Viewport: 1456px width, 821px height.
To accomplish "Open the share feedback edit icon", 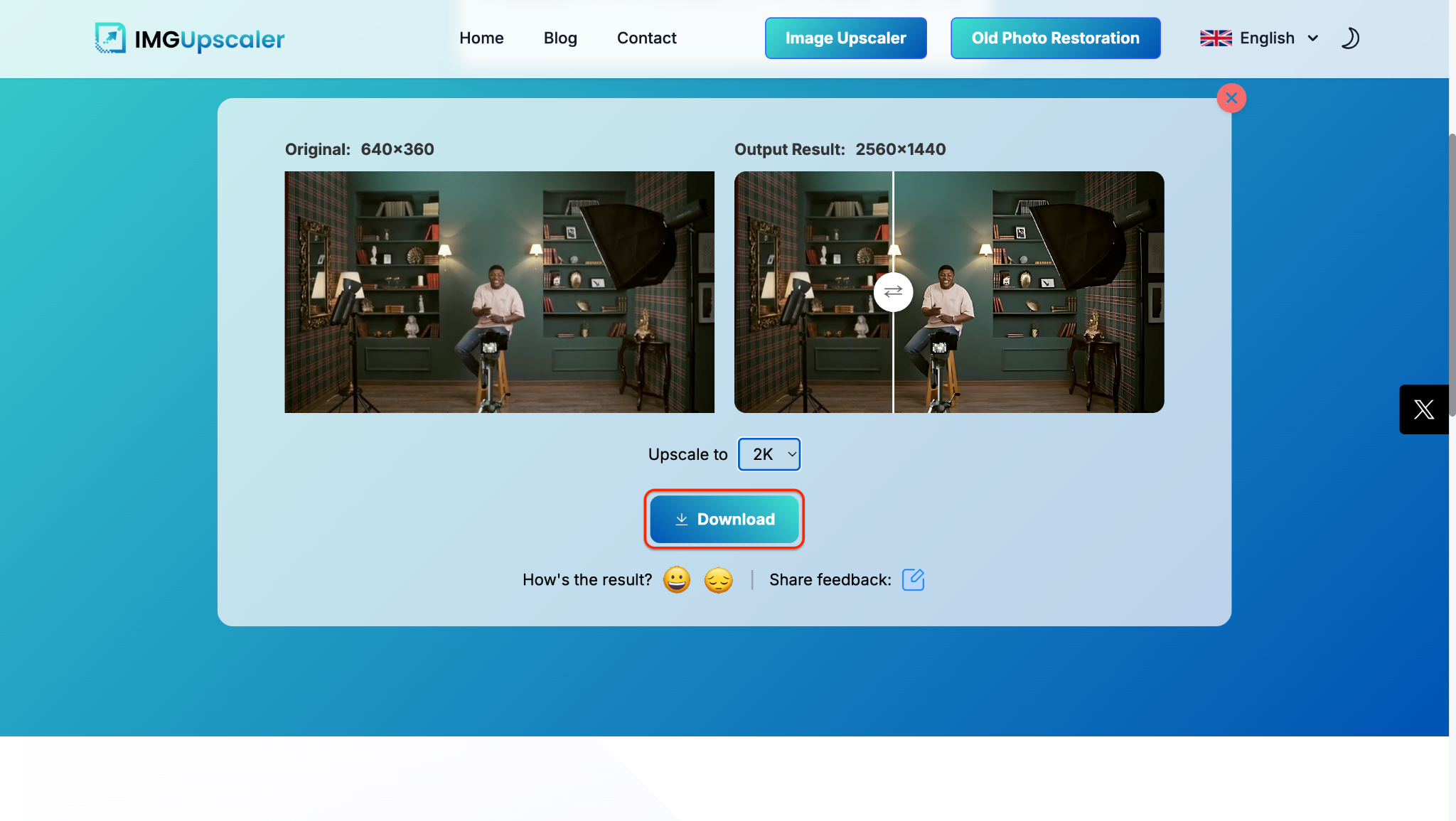I will tap(913, 580).
